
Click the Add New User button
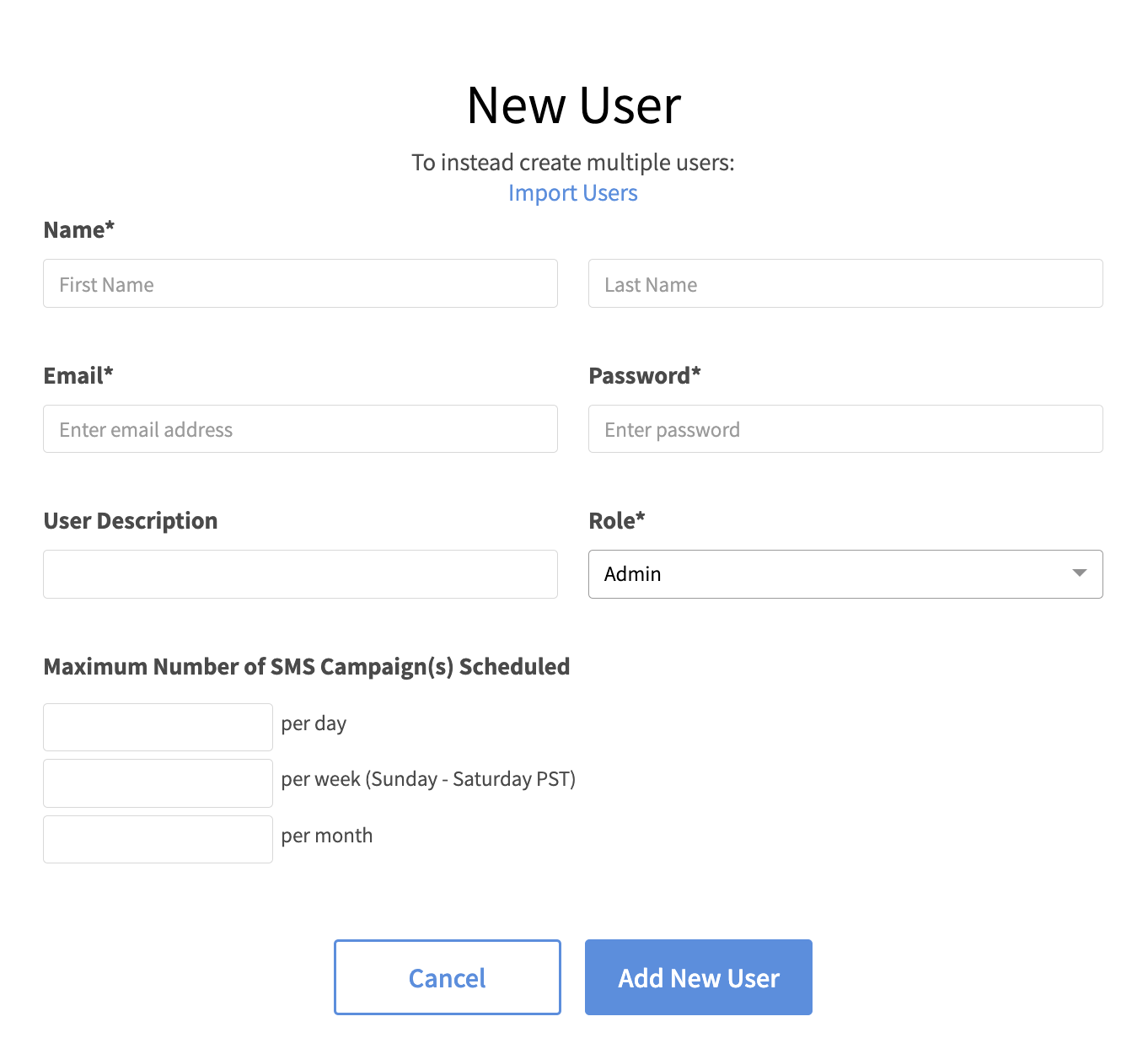[x=699, y=977]
